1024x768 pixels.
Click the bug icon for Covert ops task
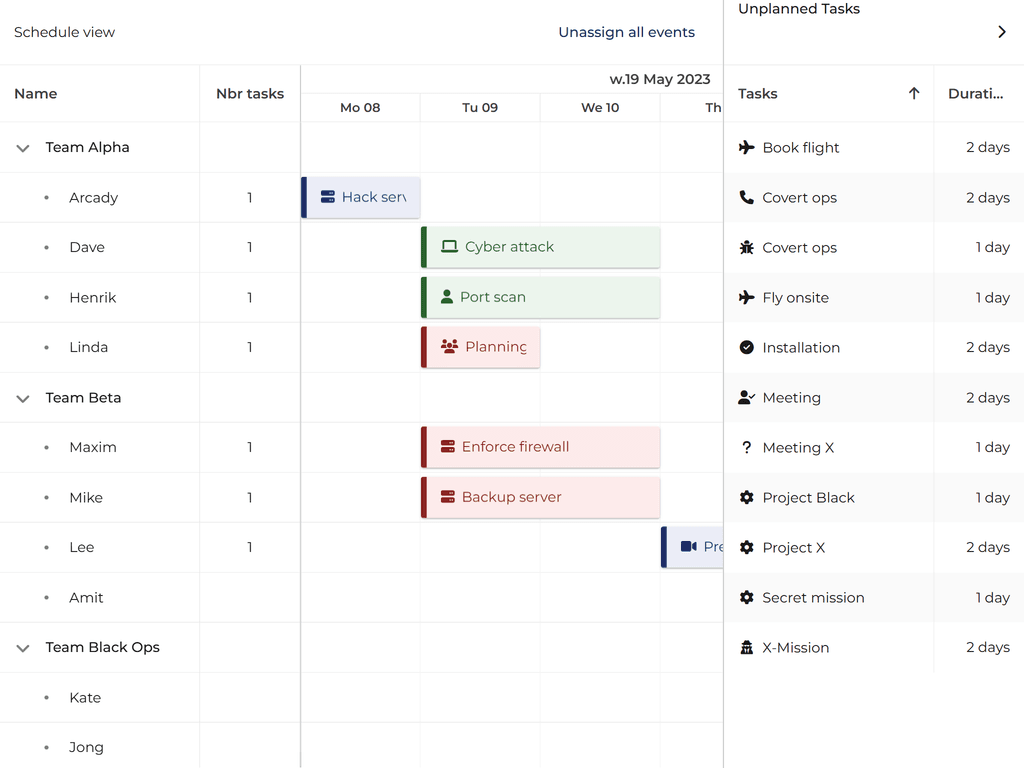(746, 248)
